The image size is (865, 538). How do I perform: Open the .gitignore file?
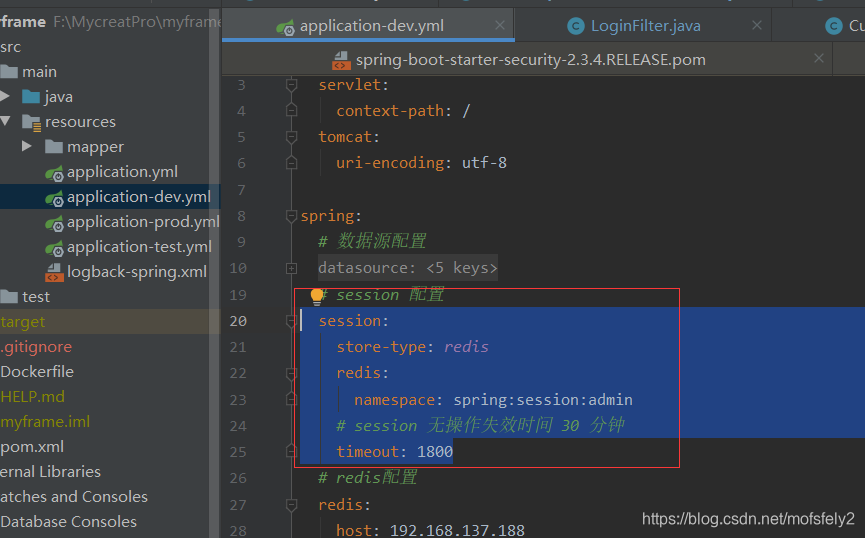point(36,347)
